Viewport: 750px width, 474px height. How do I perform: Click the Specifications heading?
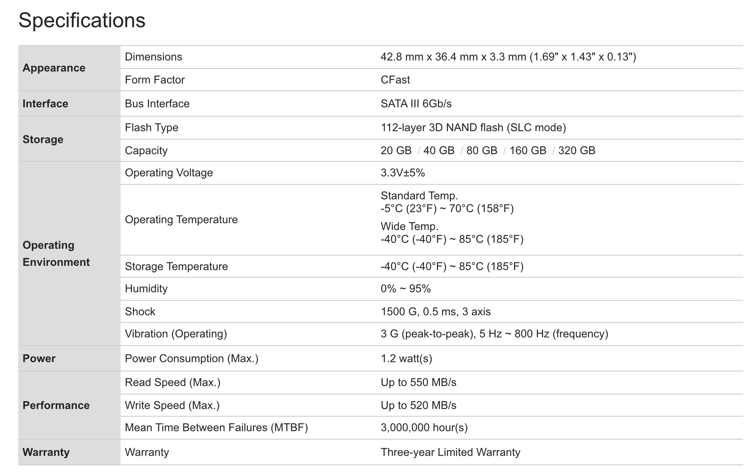pyautogui.click(x=82, y=21)
